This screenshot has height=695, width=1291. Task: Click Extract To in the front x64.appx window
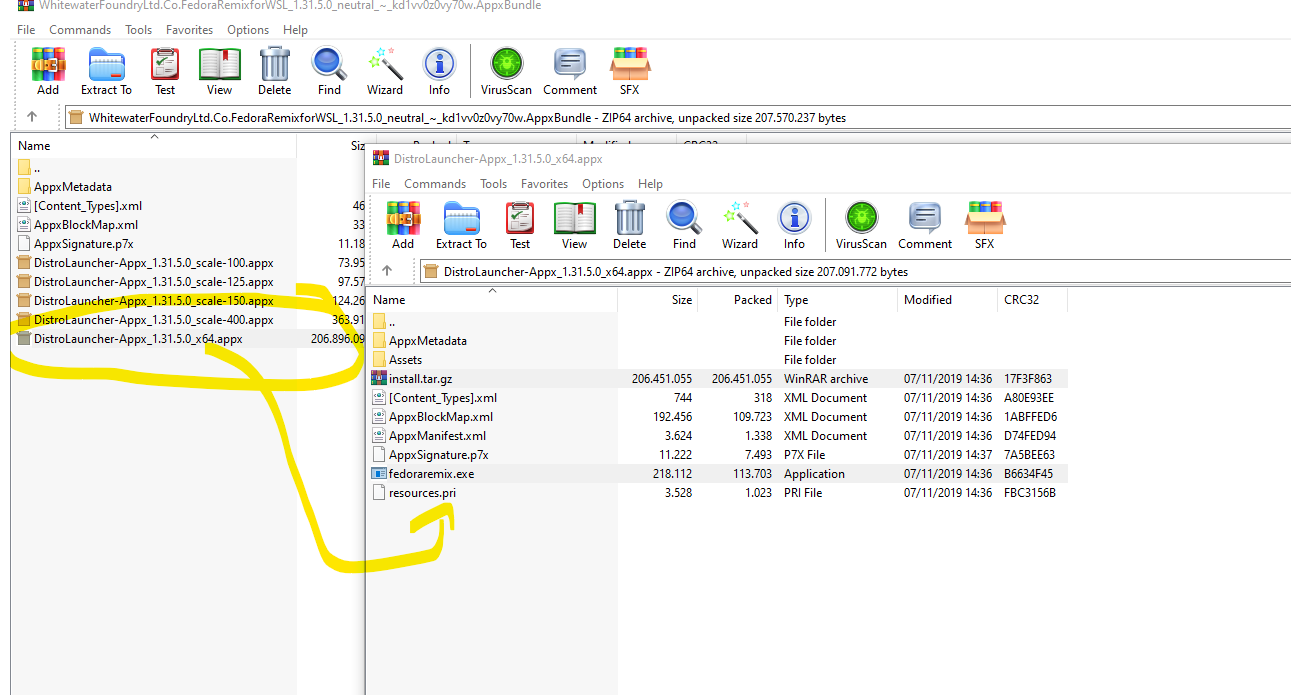coord(460,225)
